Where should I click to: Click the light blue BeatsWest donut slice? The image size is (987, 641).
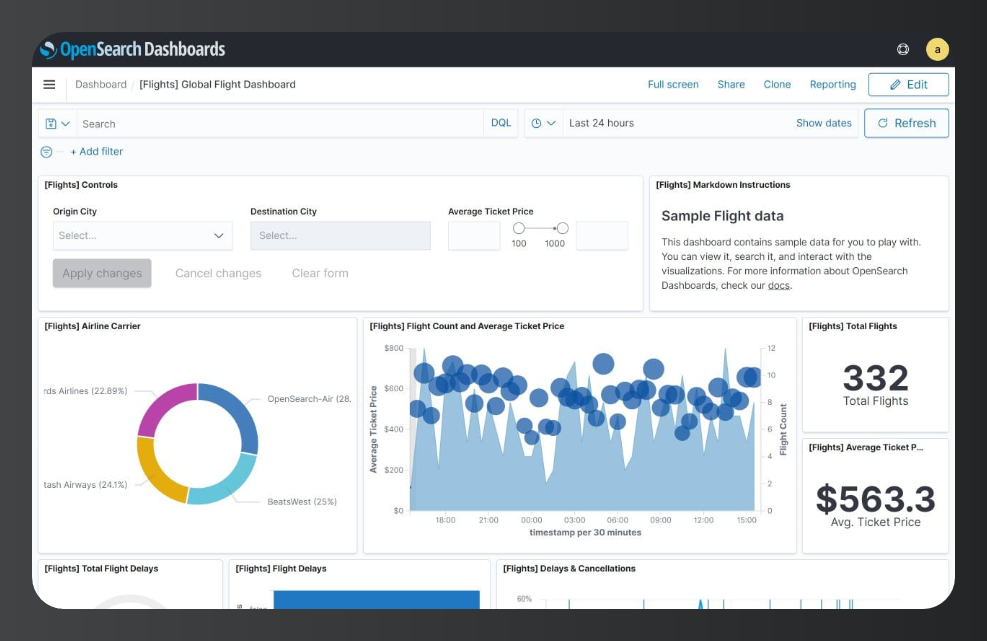[227, 485]
